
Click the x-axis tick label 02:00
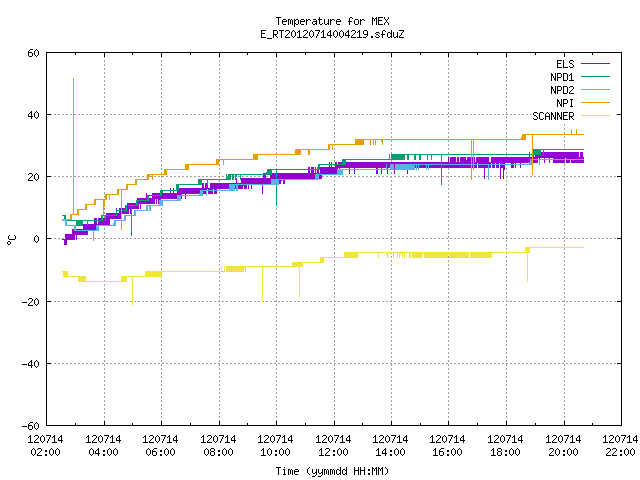[x=46, y=452]
